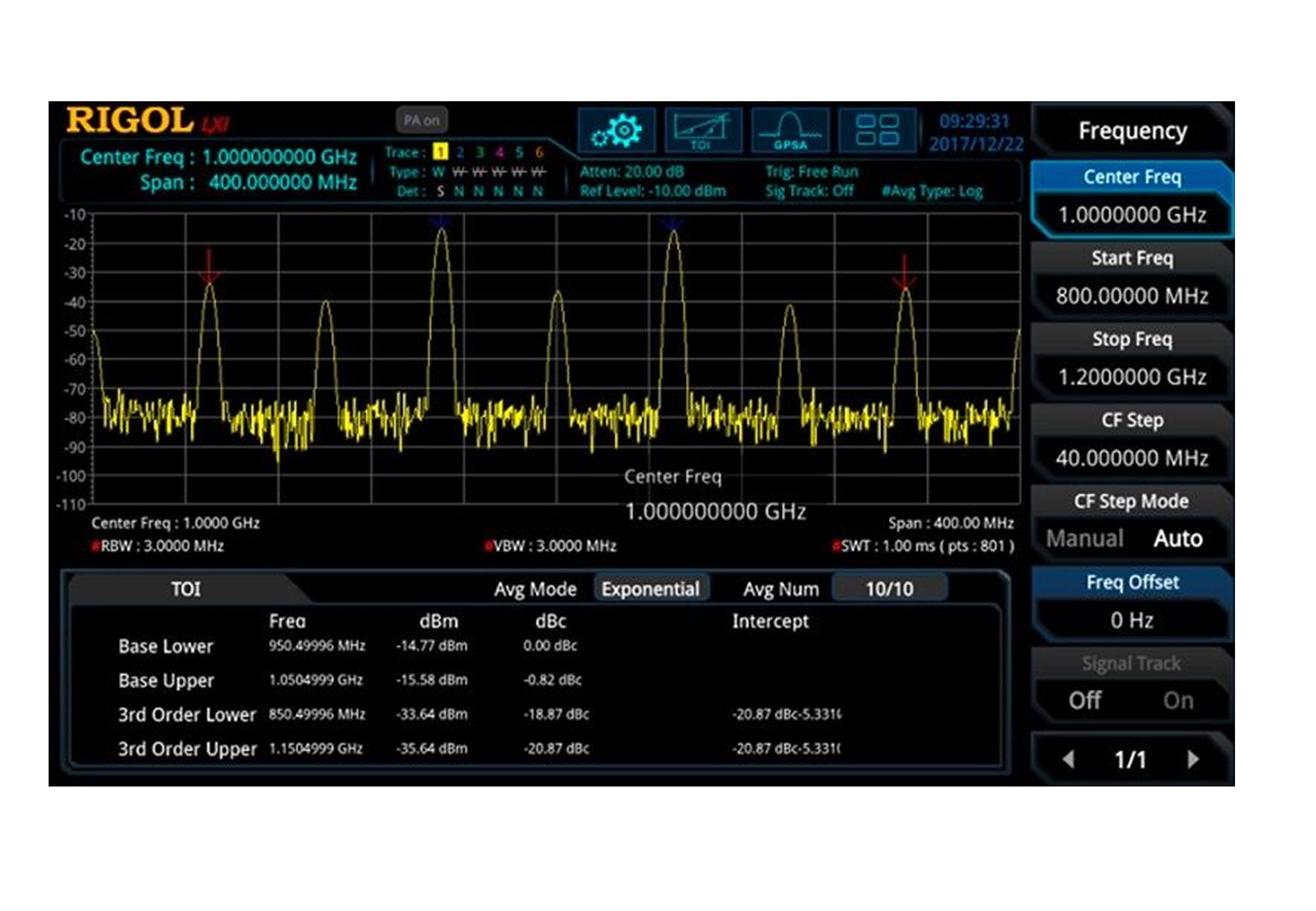Set CF Step Mode to Auto
The image size is (1316, 911).
point(1178,539)
